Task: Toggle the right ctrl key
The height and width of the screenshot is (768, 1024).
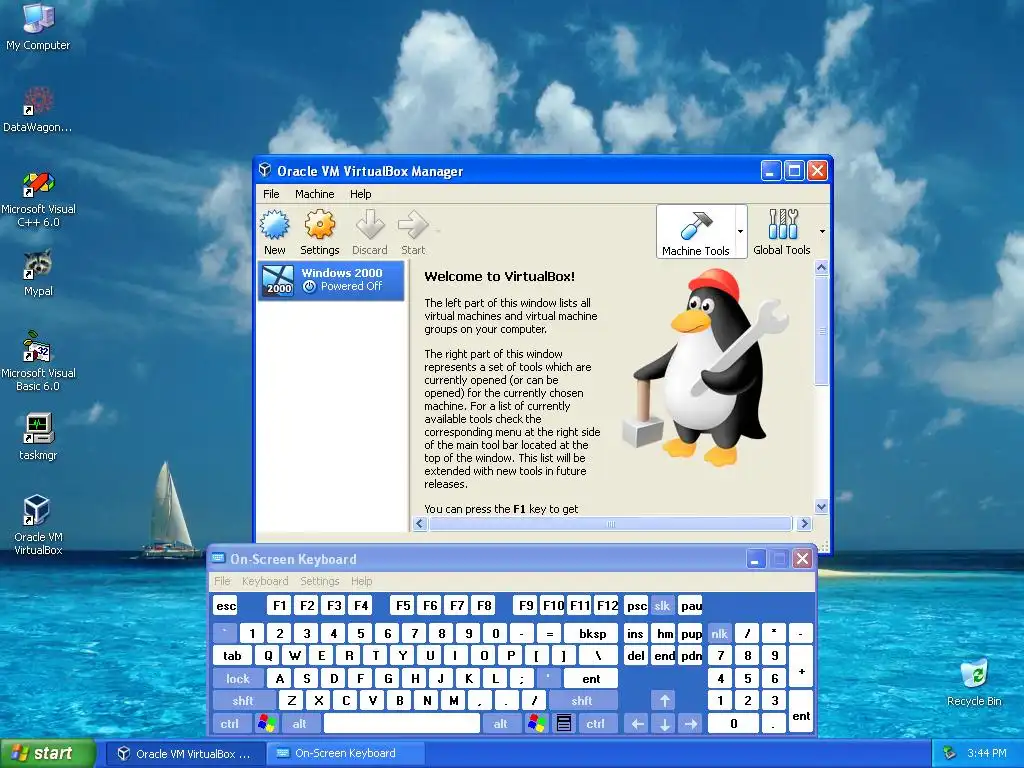Action: tap(596, 724)
